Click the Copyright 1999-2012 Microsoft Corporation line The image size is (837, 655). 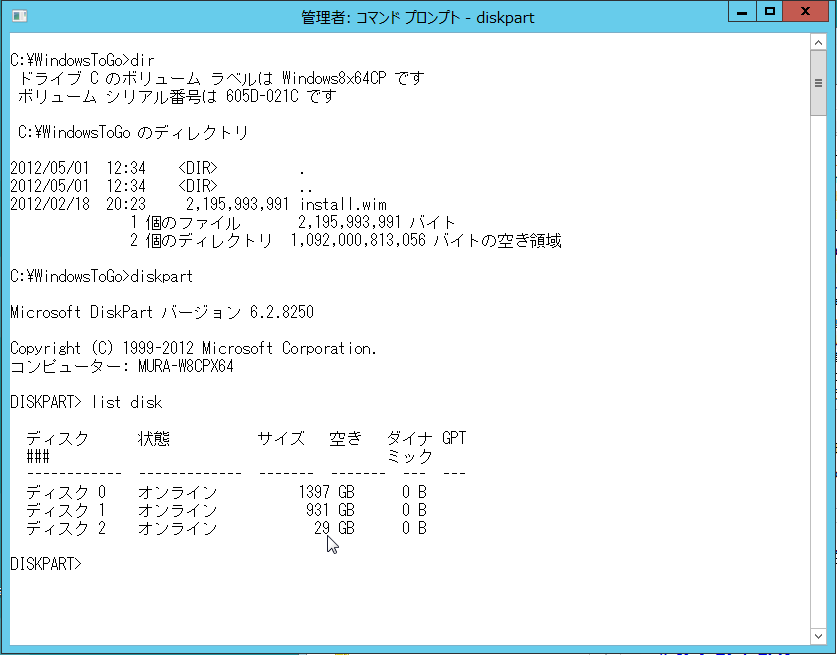[x=193, y=348]
